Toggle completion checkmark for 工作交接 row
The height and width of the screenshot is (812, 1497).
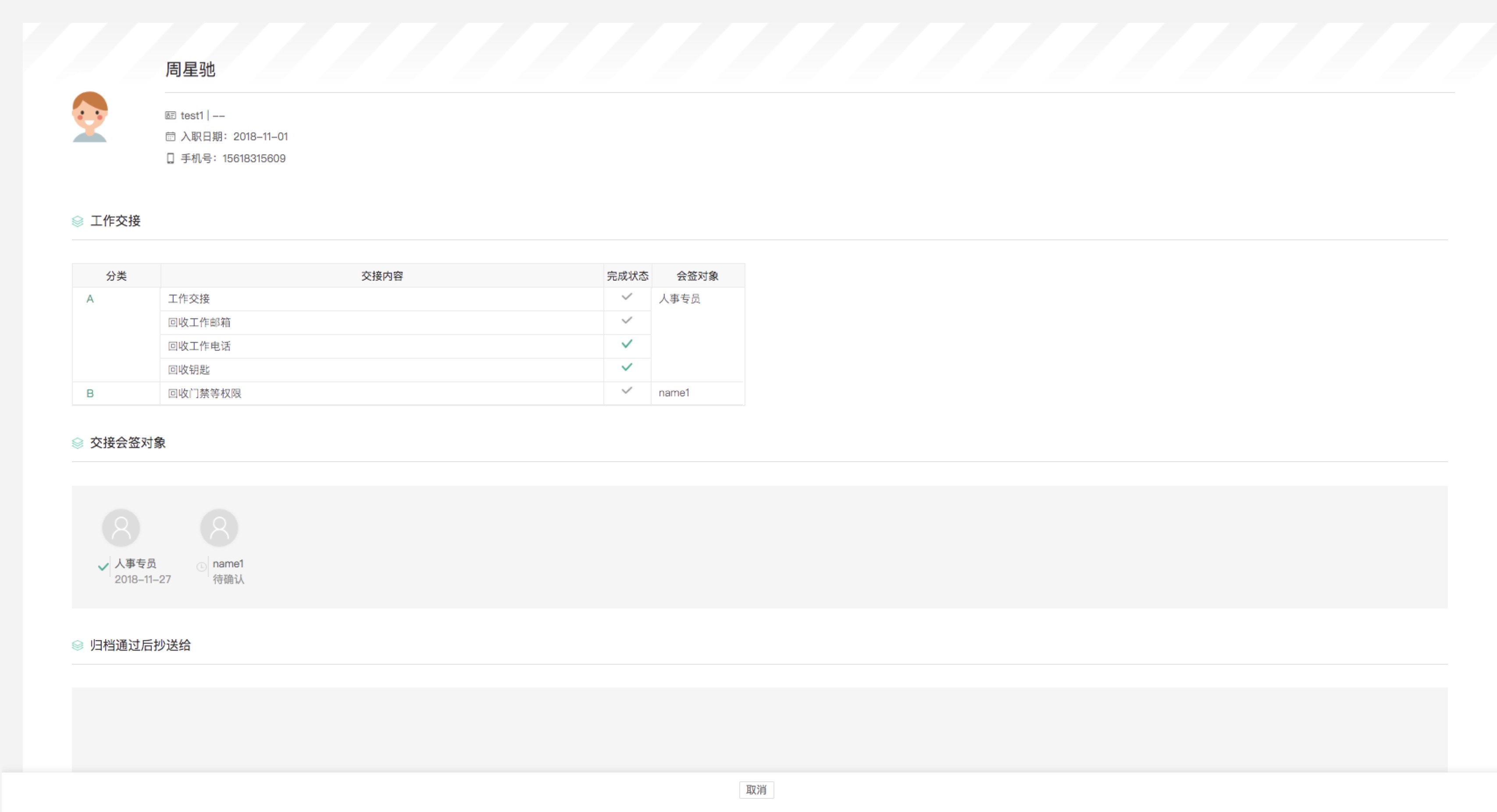tap(627, 297)
